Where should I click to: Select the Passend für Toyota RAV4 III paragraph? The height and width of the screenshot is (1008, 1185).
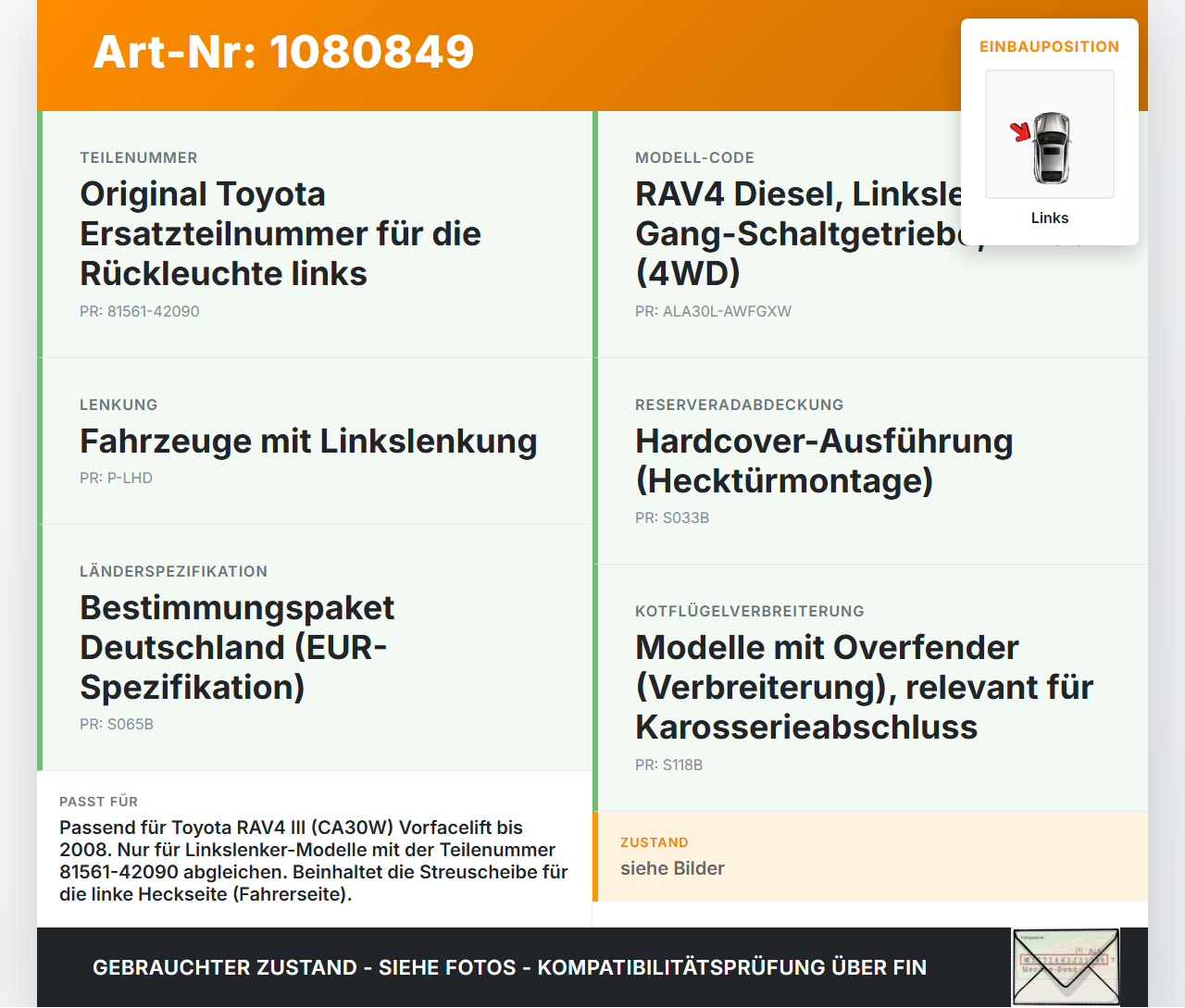click(x=314, y=861)
